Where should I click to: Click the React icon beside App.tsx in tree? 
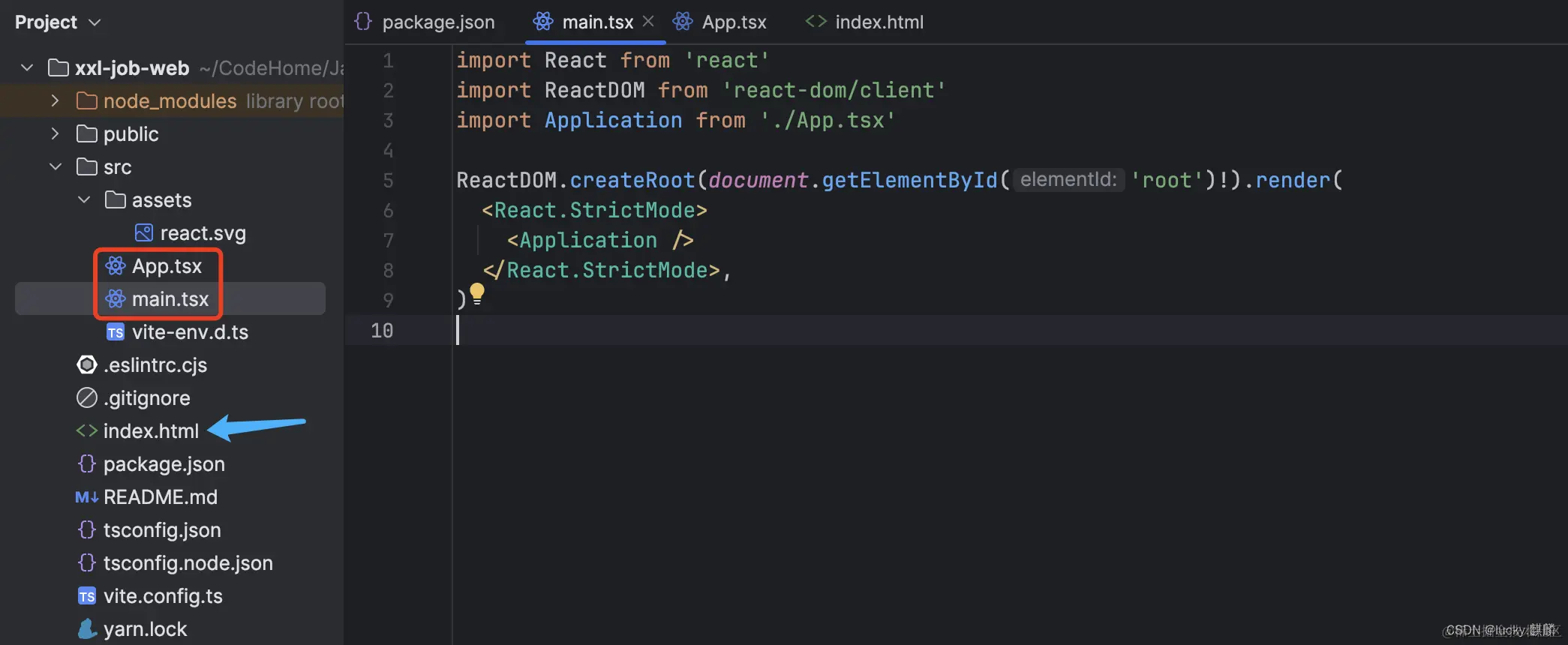click(116, 265)
